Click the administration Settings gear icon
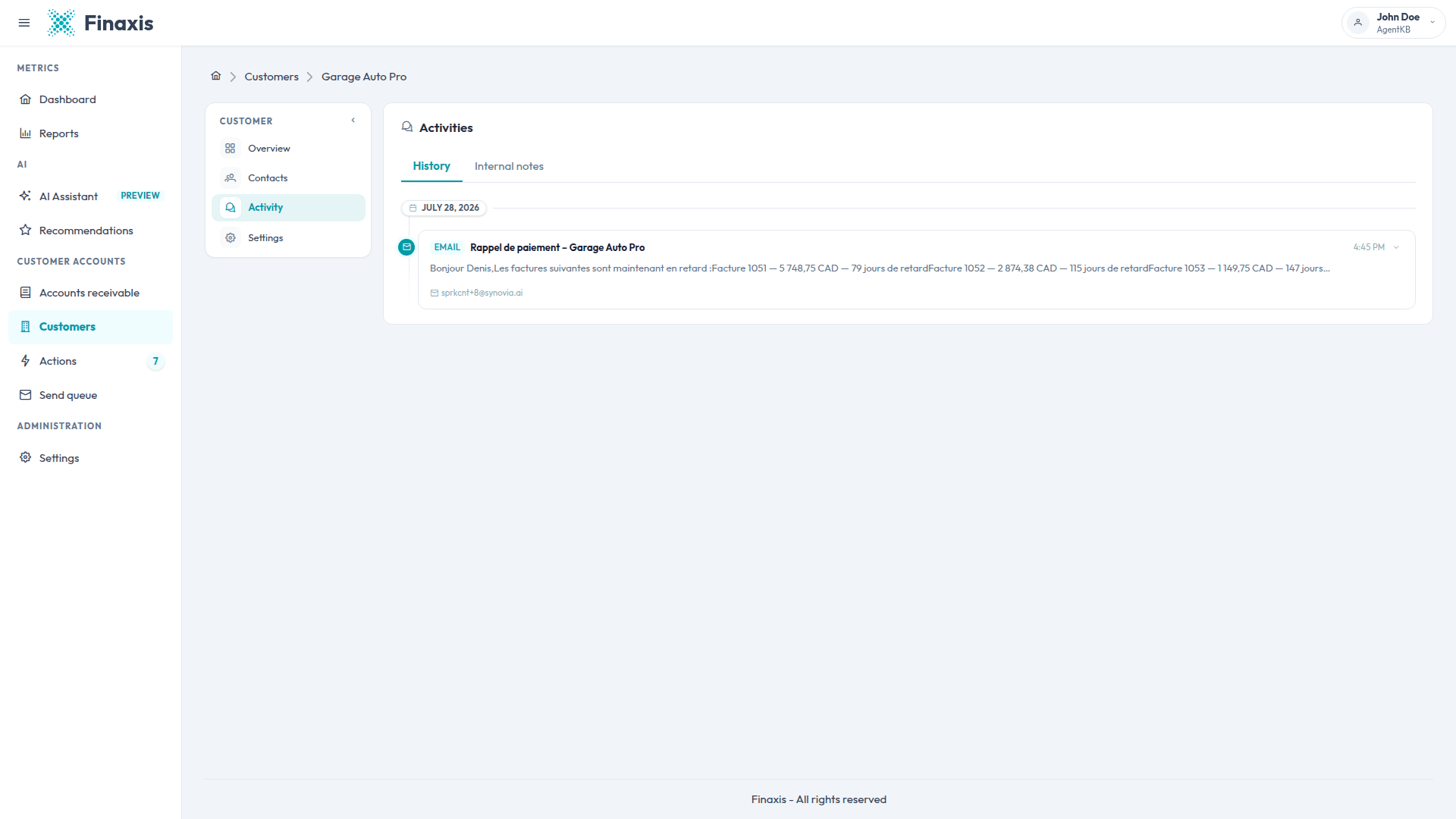Viewport: 1456px width, 819px height. pyautogui.click(x=26, y=457)
